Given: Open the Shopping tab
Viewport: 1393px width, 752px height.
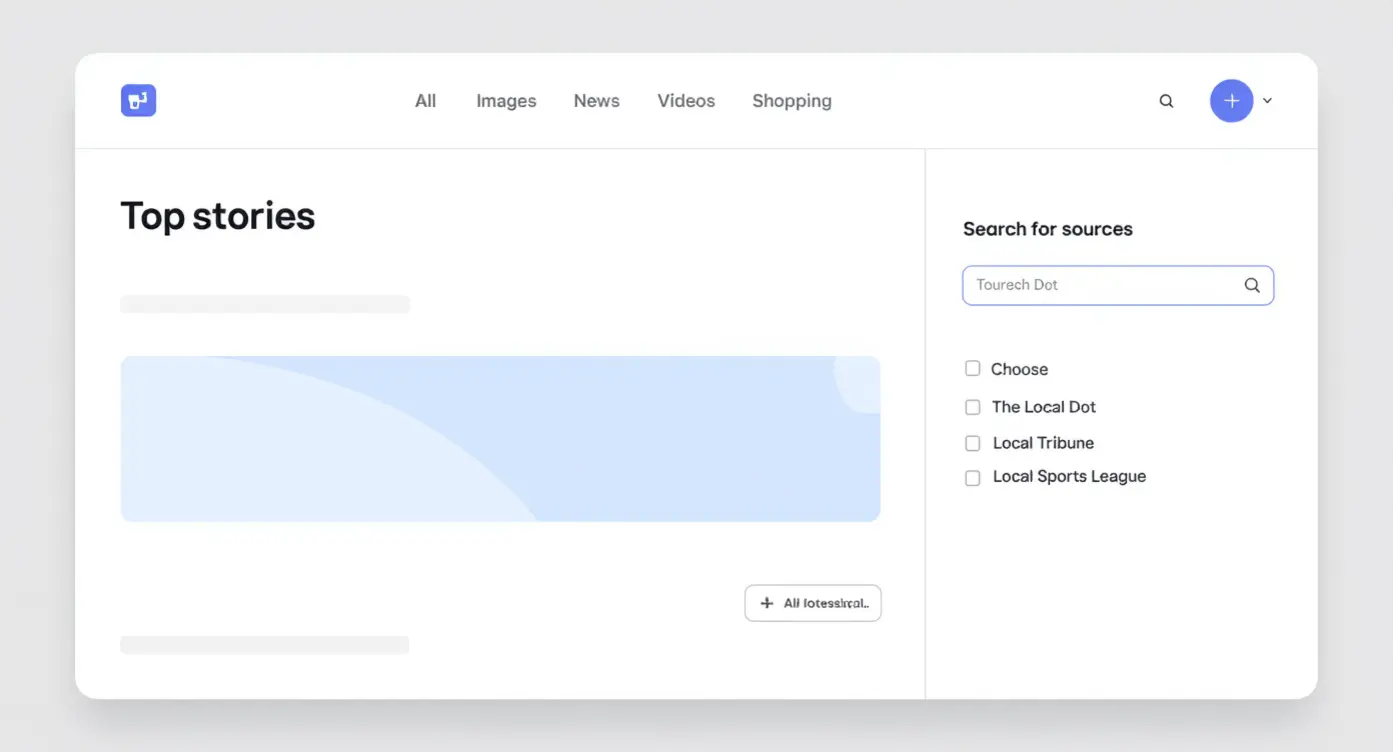Looking at the screenshot, I should 792,101.
